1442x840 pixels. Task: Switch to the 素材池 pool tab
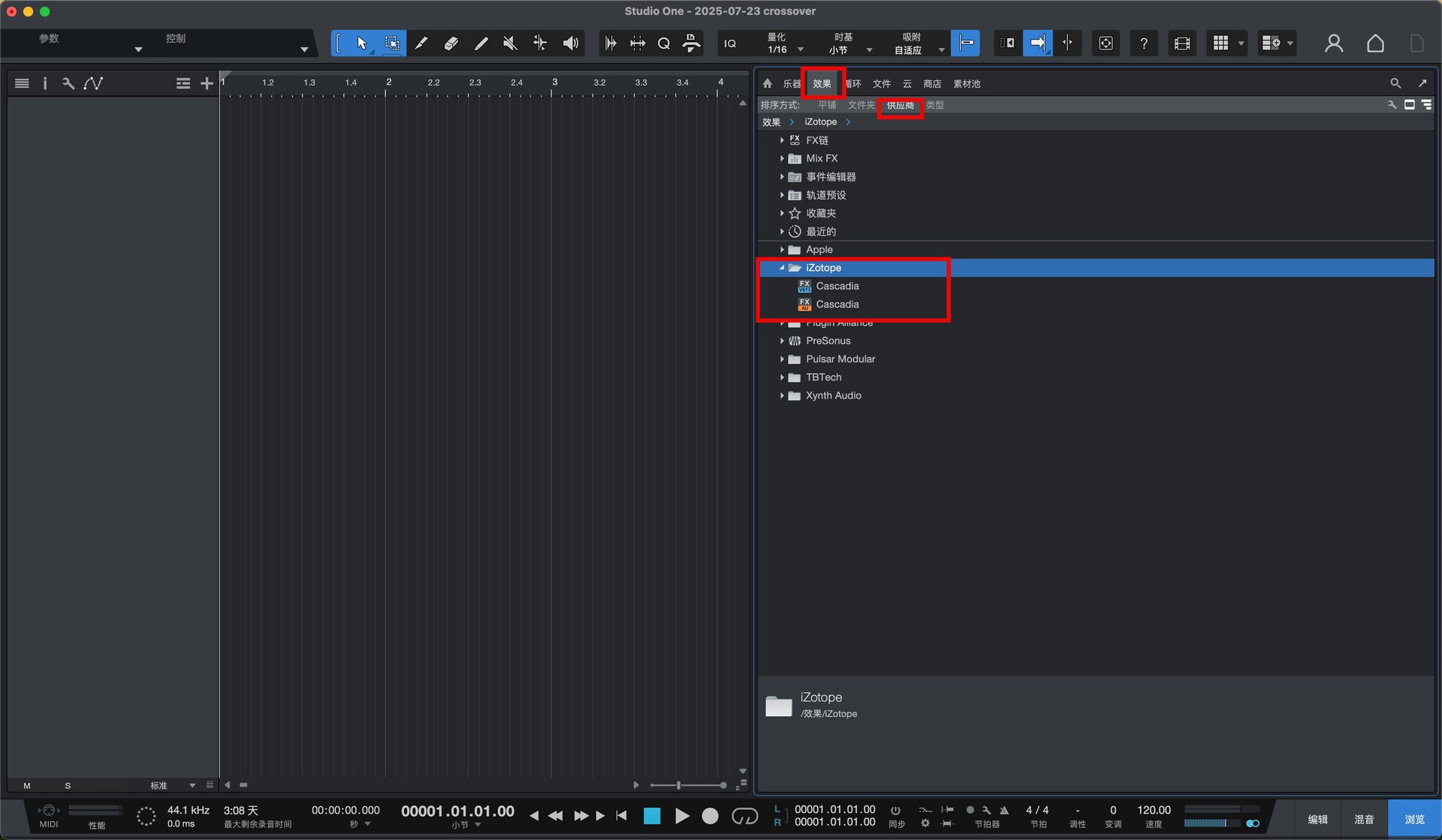pos(967,84)
